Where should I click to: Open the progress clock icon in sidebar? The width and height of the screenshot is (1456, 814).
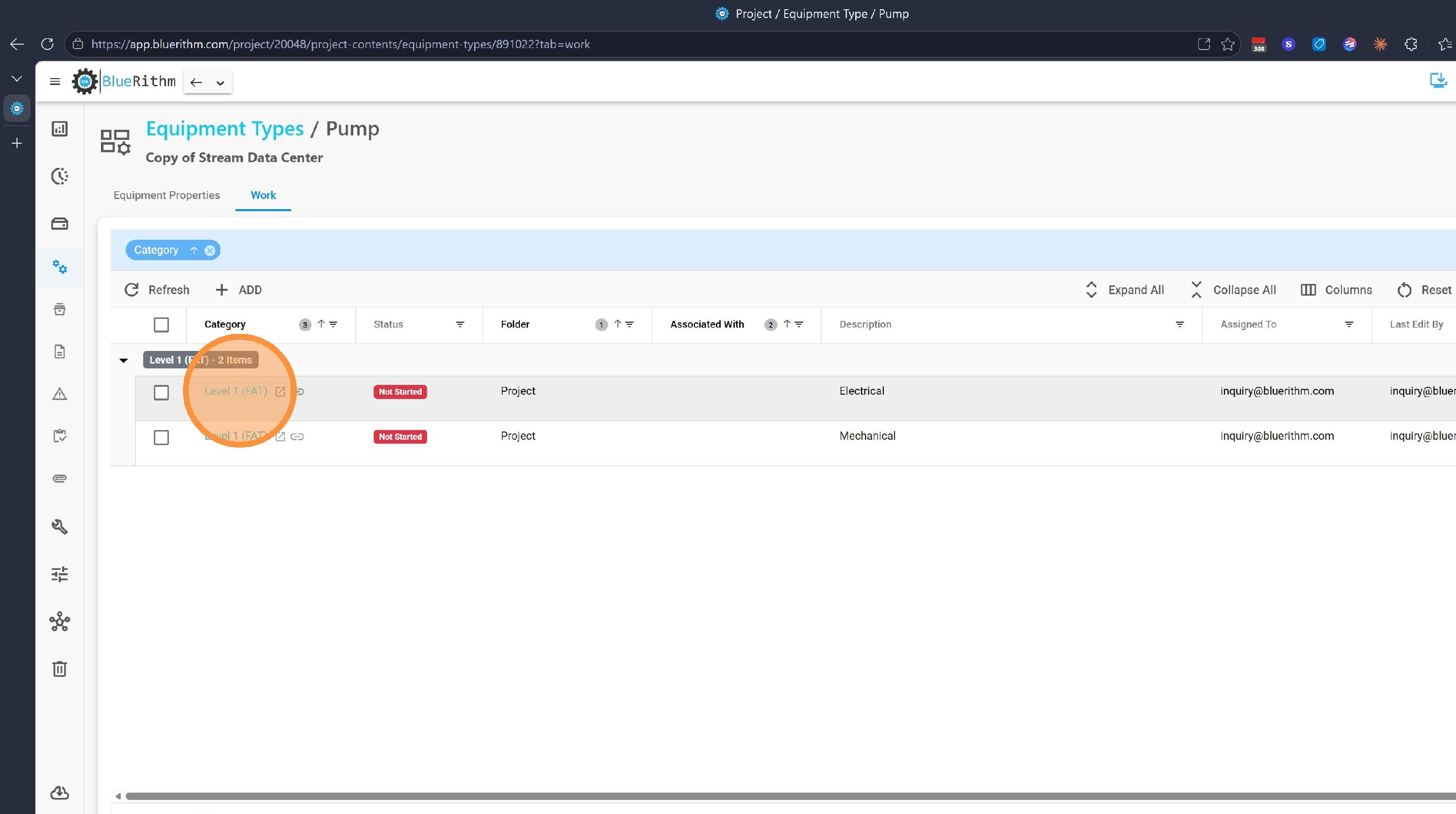(59, 176)
